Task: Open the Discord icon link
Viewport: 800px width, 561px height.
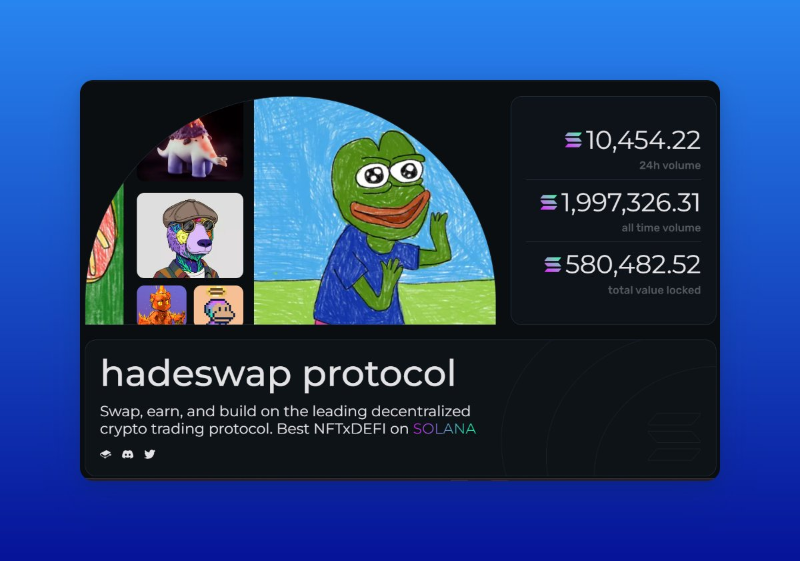Action: (x=128, y=454)
